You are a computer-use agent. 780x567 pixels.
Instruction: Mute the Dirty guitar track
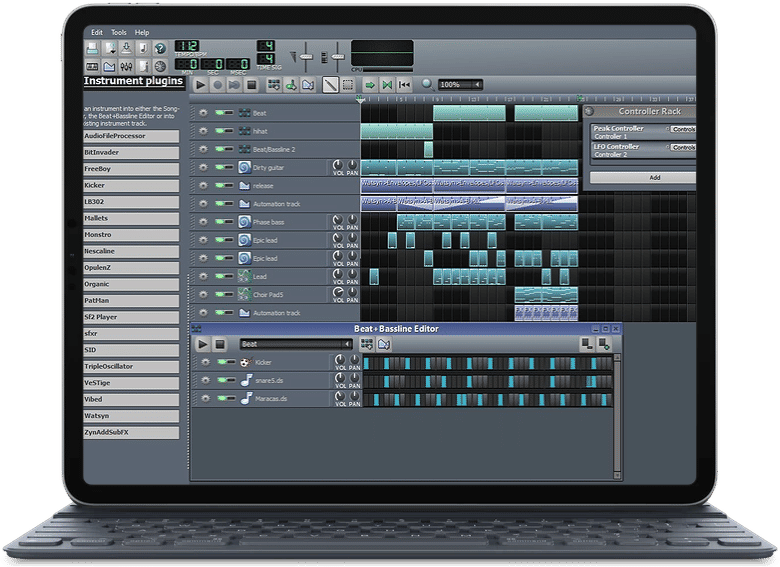[219, 167]
